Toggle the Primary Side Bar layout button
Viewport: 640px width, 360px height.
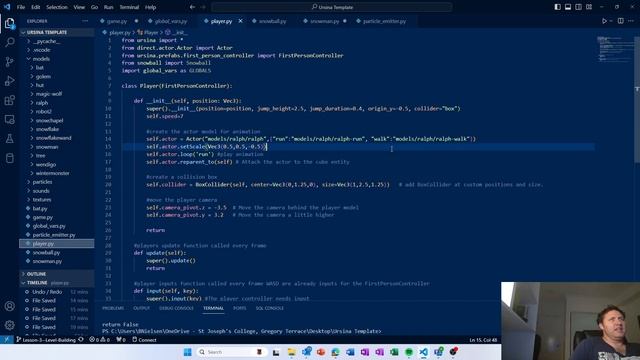558,7
